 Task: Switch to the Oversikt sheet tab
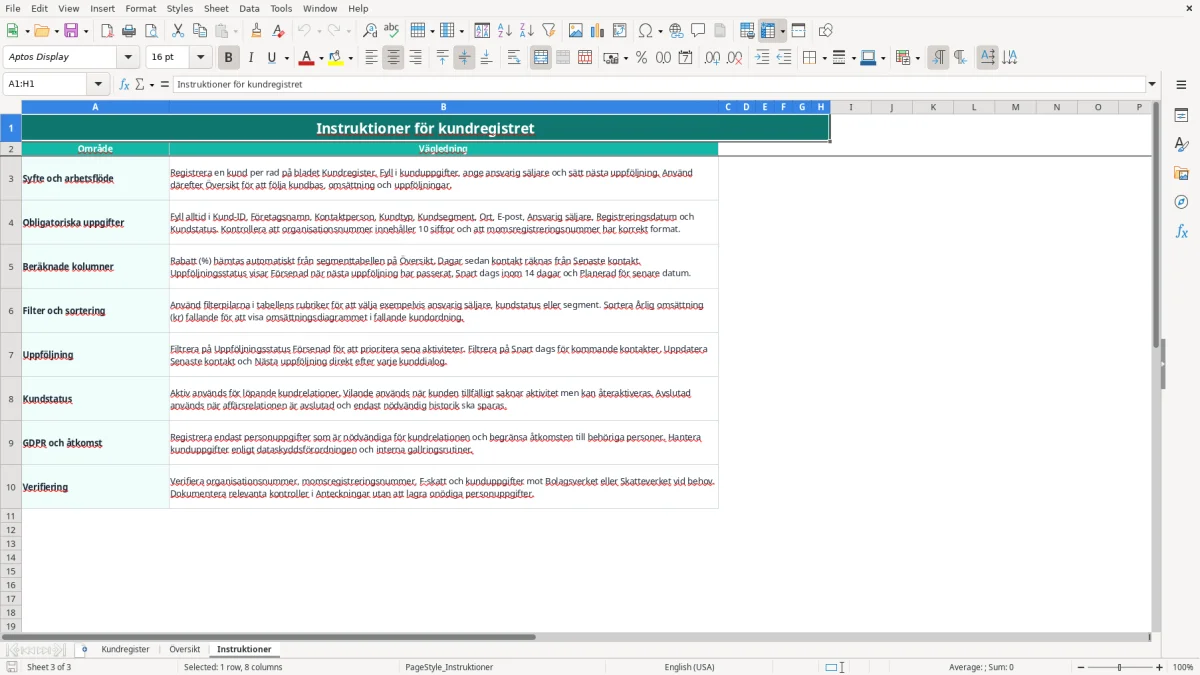point(185,650)
